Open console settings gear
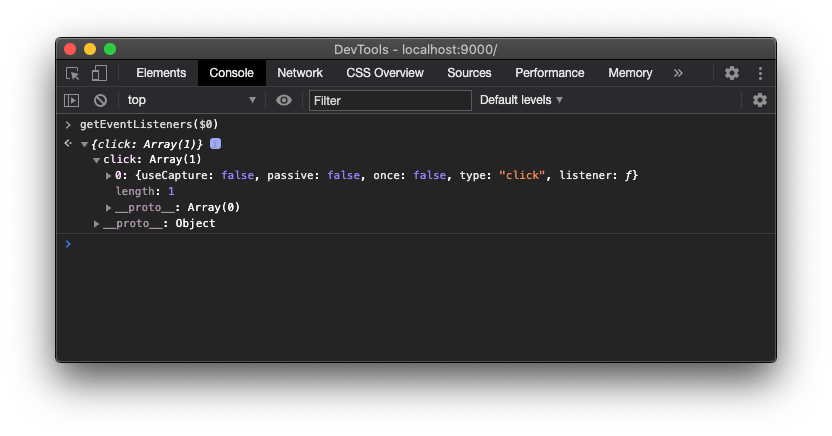This screenshot has height=436, width=832. click(760, 100)
